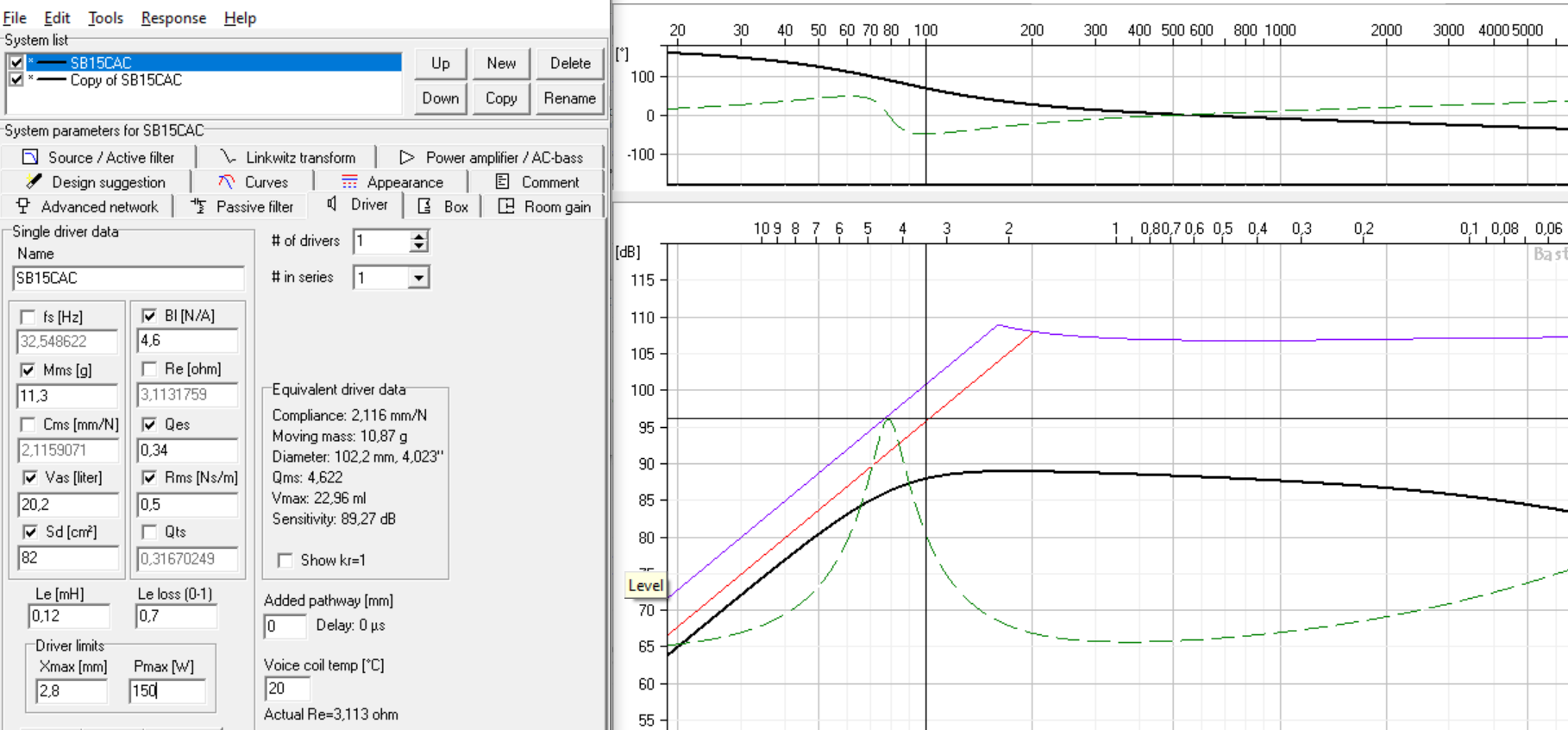Image resolution: width=1568 pixels, height=730 pixels.
Task: Click the Rms value field 0,5
Action: (187, 505)
